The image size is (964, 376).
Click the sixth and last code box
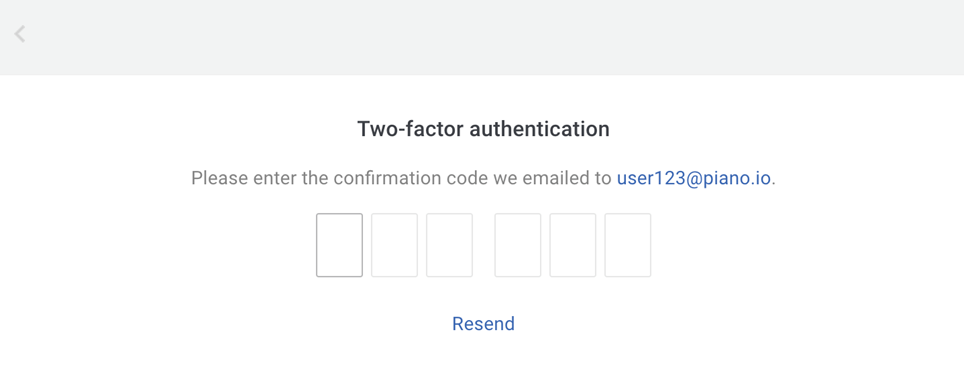click(x=628, y=245)
